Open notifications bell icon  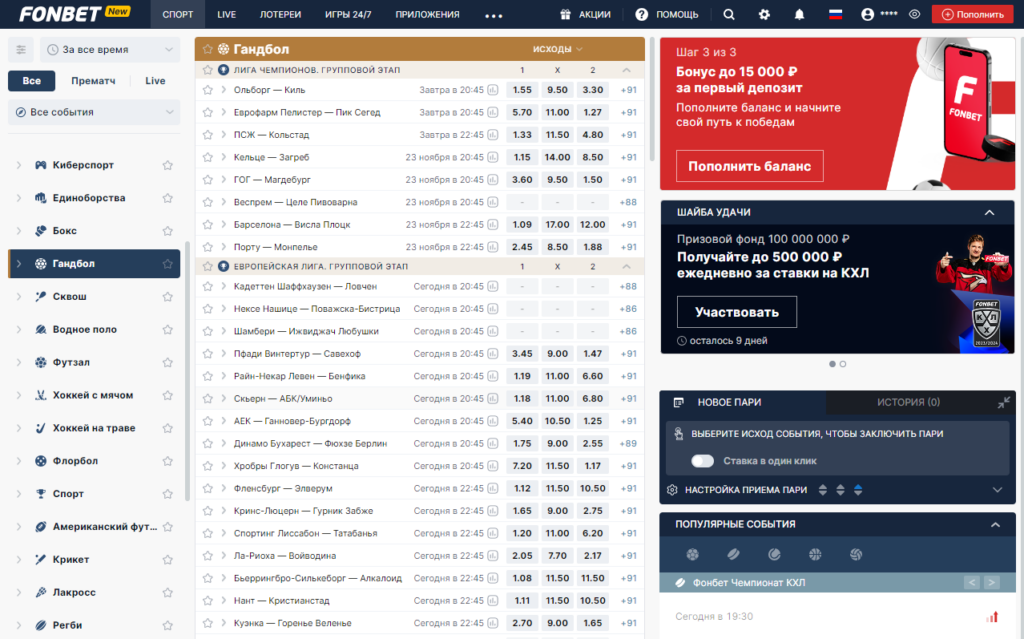799,14
